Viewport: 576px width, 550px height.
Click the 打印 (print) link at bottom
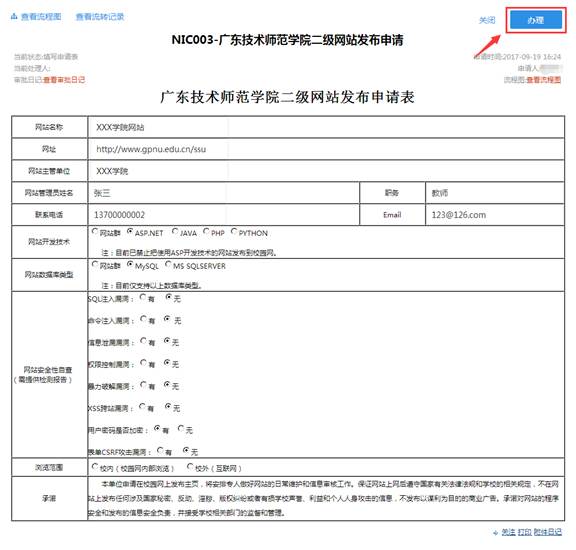coord(525,532)
